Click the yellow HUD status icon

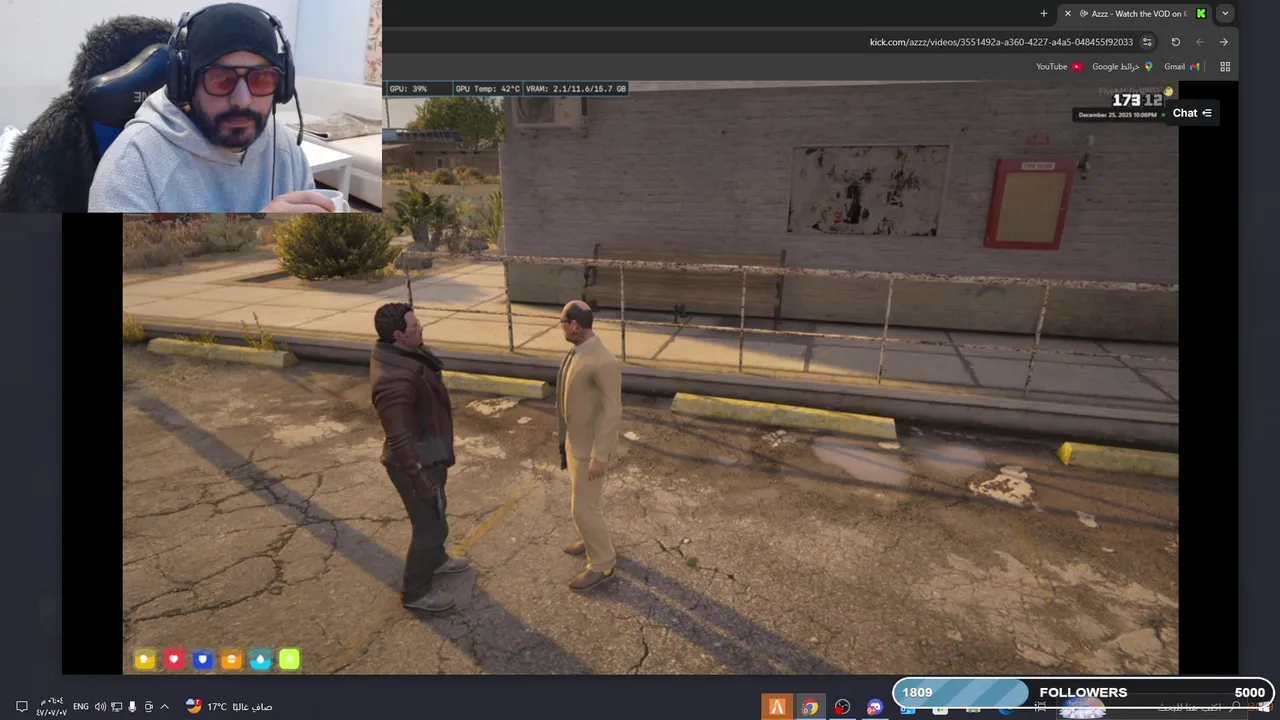coord(145,659)
